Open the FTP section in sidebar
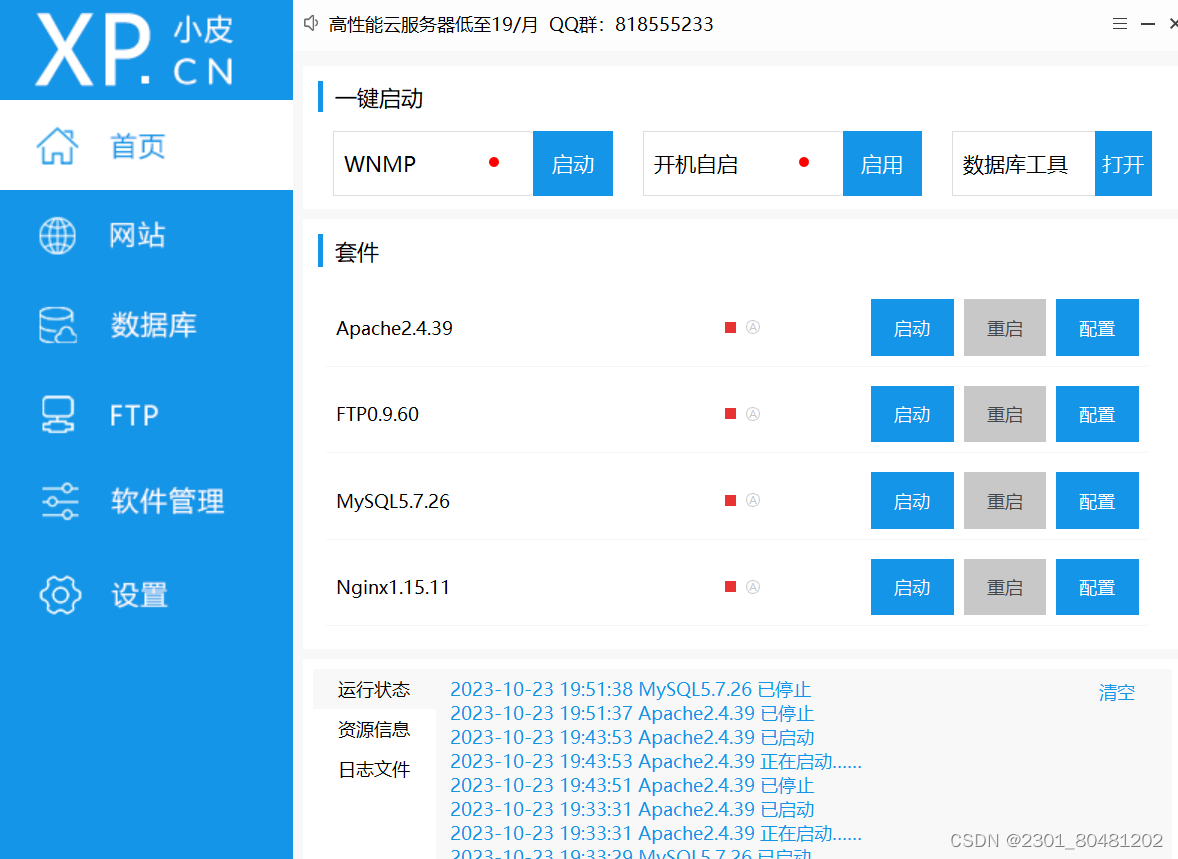1178x859 pixels. coord(146,415)
